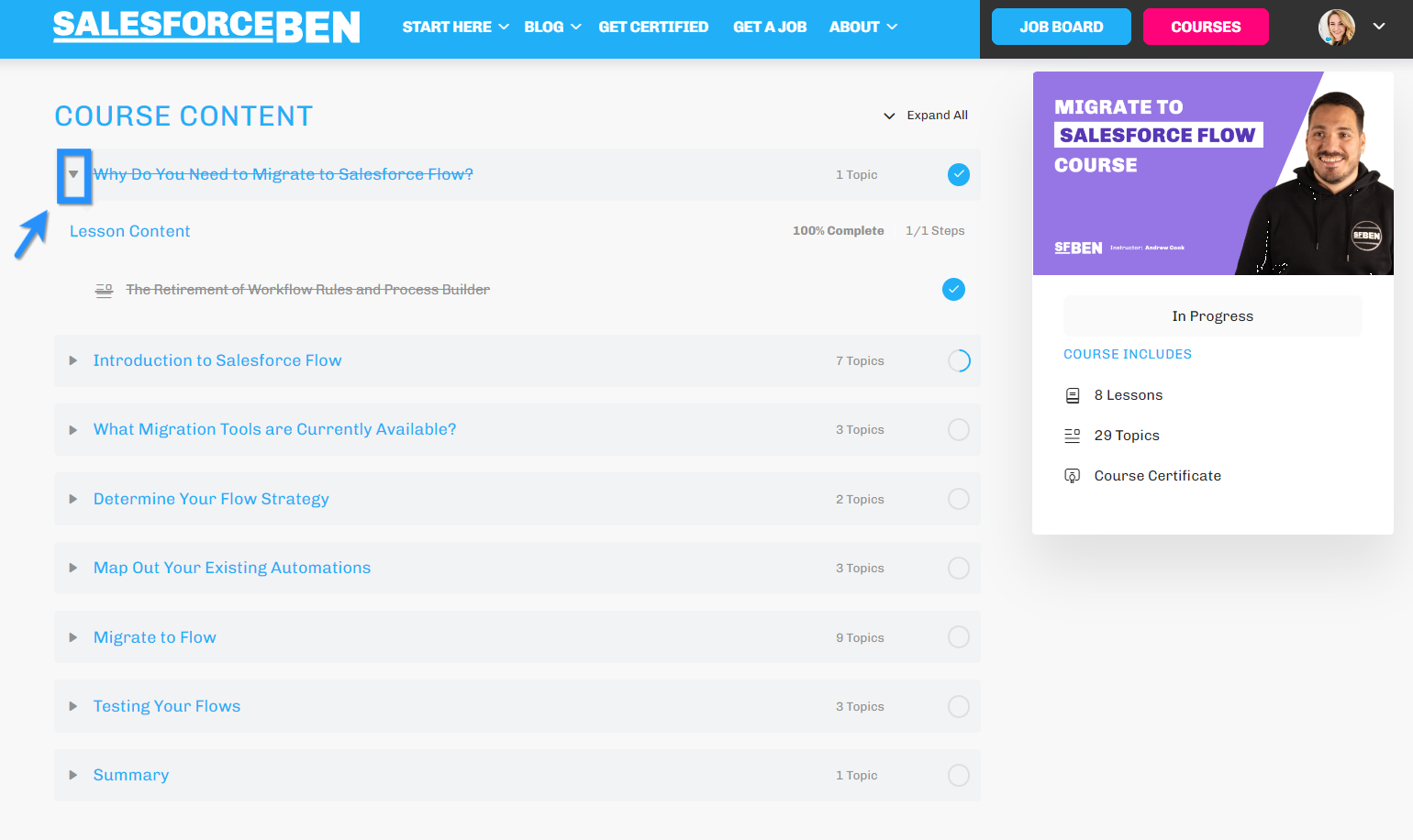Open the SalesforceBen logo homepage
The width and height of the screenshot is (1413, 840).
[206, 27]
